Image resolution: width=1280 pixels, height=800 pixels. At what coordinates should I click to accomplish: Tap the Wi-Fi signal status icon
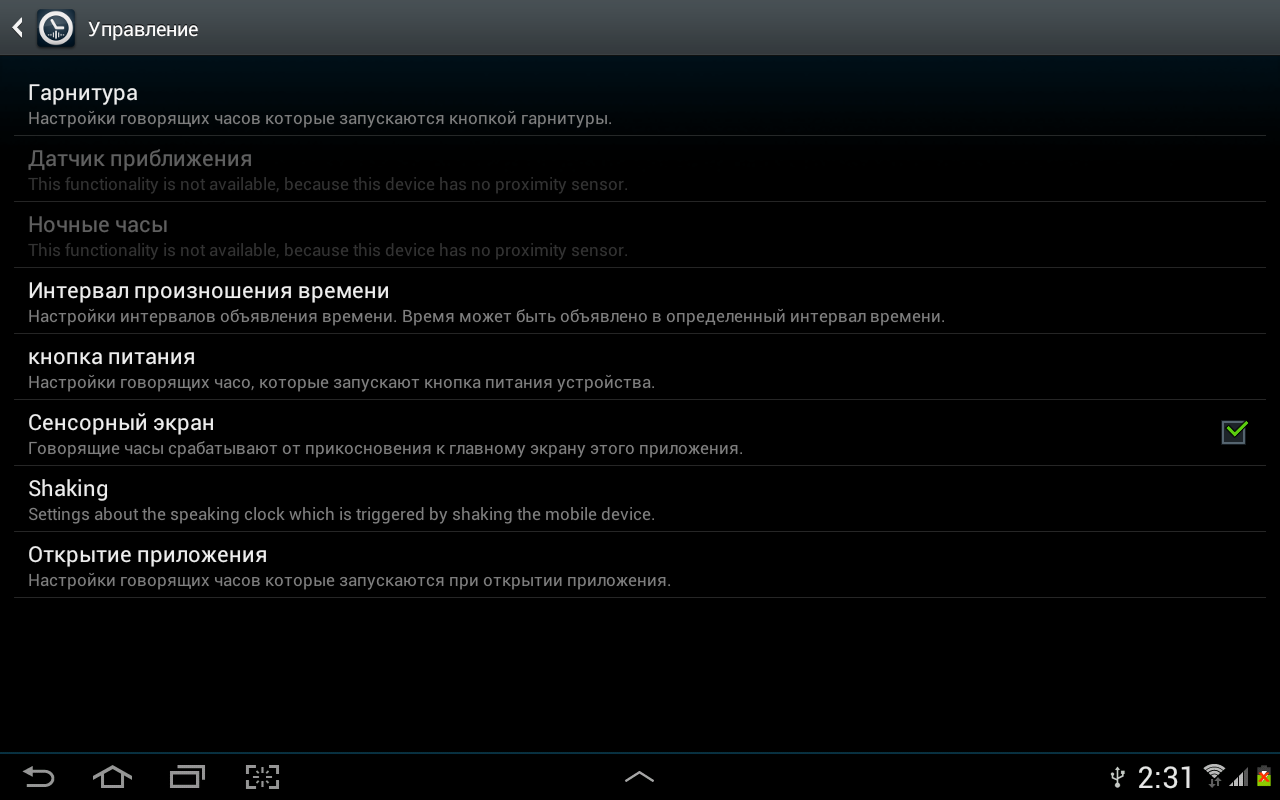pos(1214,775)
